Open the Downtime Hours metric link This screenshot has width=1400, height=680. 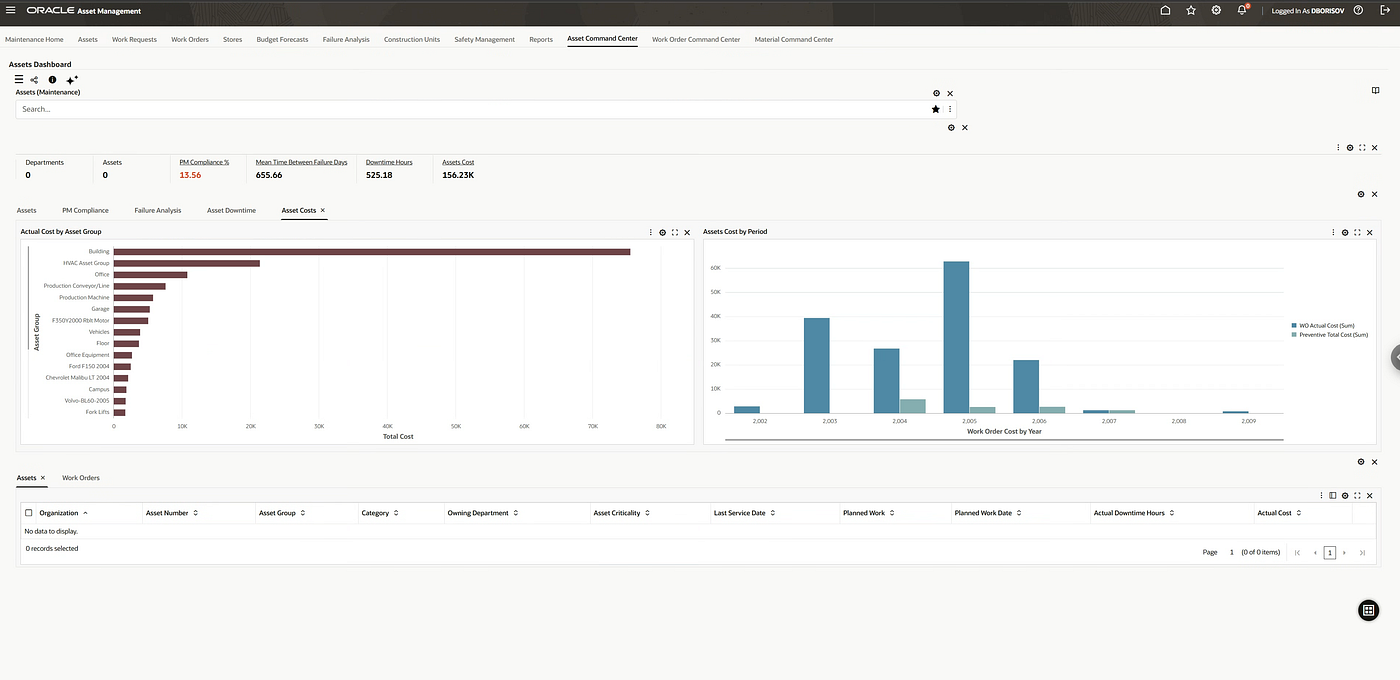[x=389, y=162]
